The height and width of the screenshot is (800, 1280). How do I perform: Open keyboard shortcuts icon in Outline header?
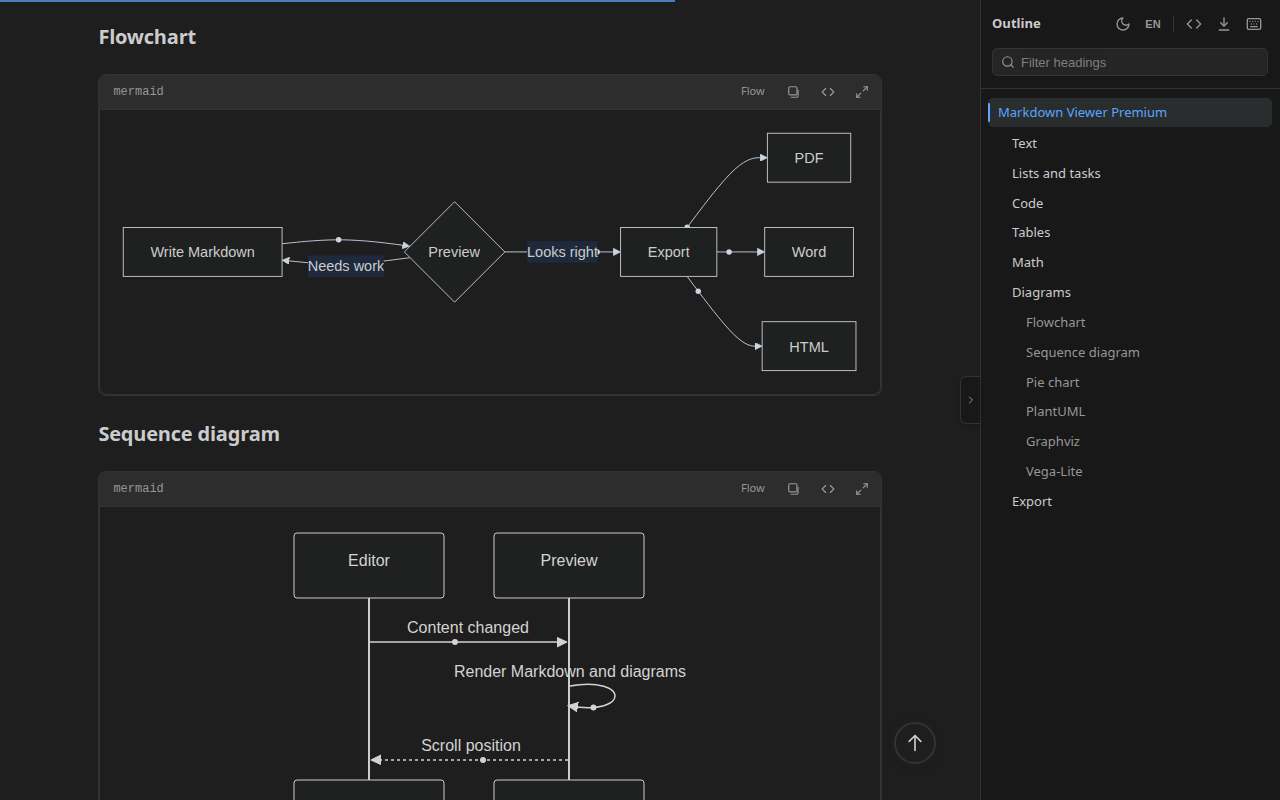[x=1254, y=24]
